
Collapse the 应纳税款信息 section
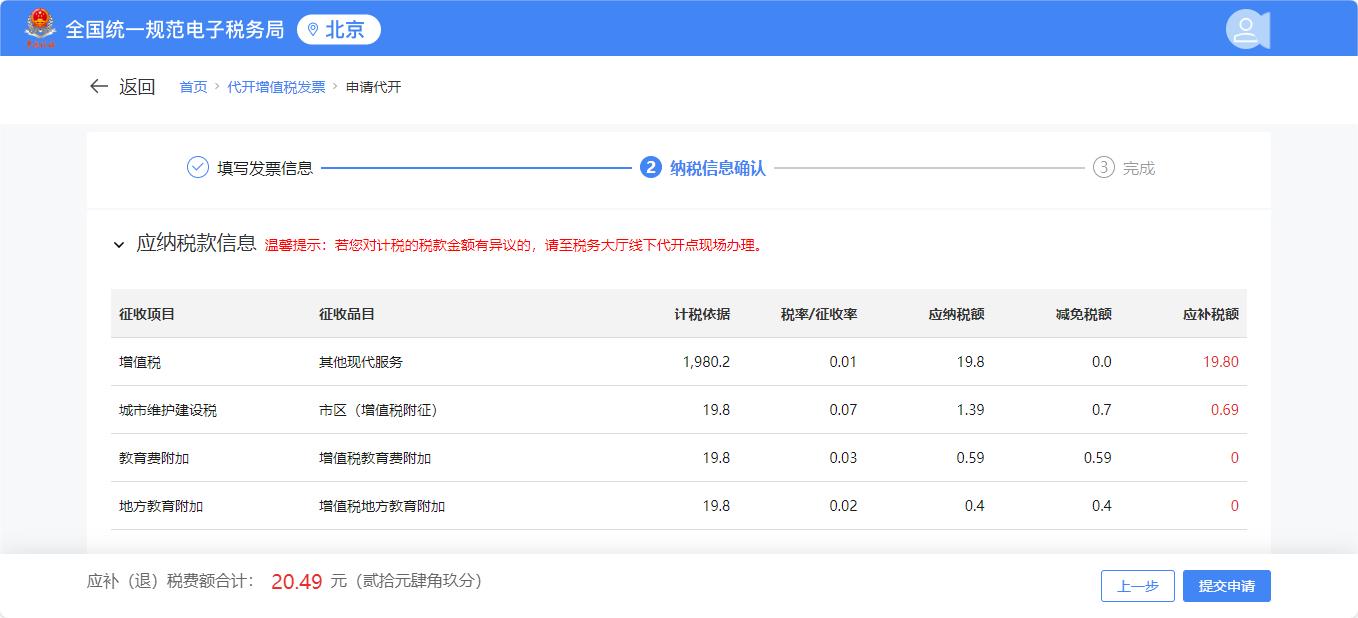119,245
